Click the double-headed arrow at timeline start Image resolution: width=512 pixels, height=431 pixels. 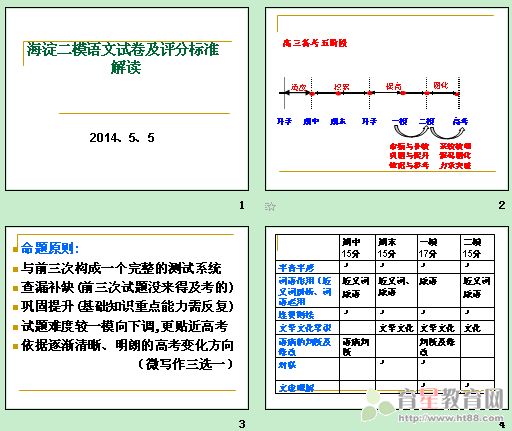295,93
